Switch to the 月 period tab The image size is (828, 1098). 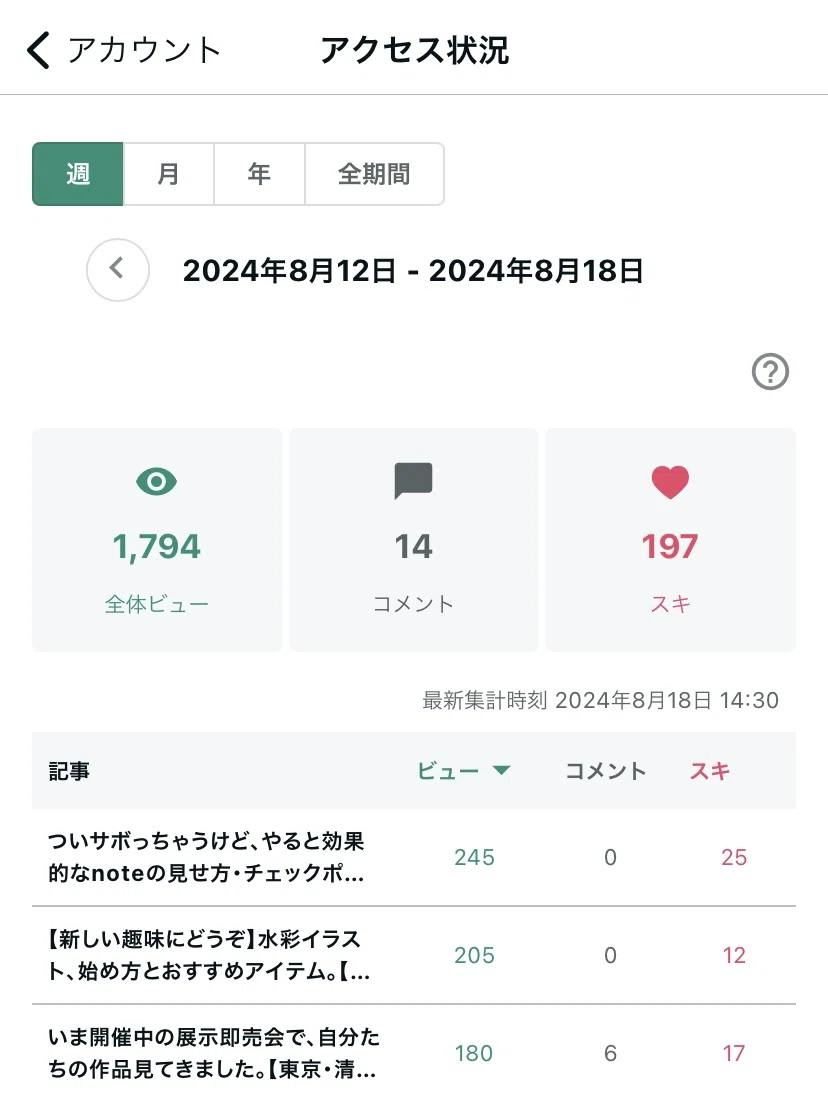(x=169, y=174)
